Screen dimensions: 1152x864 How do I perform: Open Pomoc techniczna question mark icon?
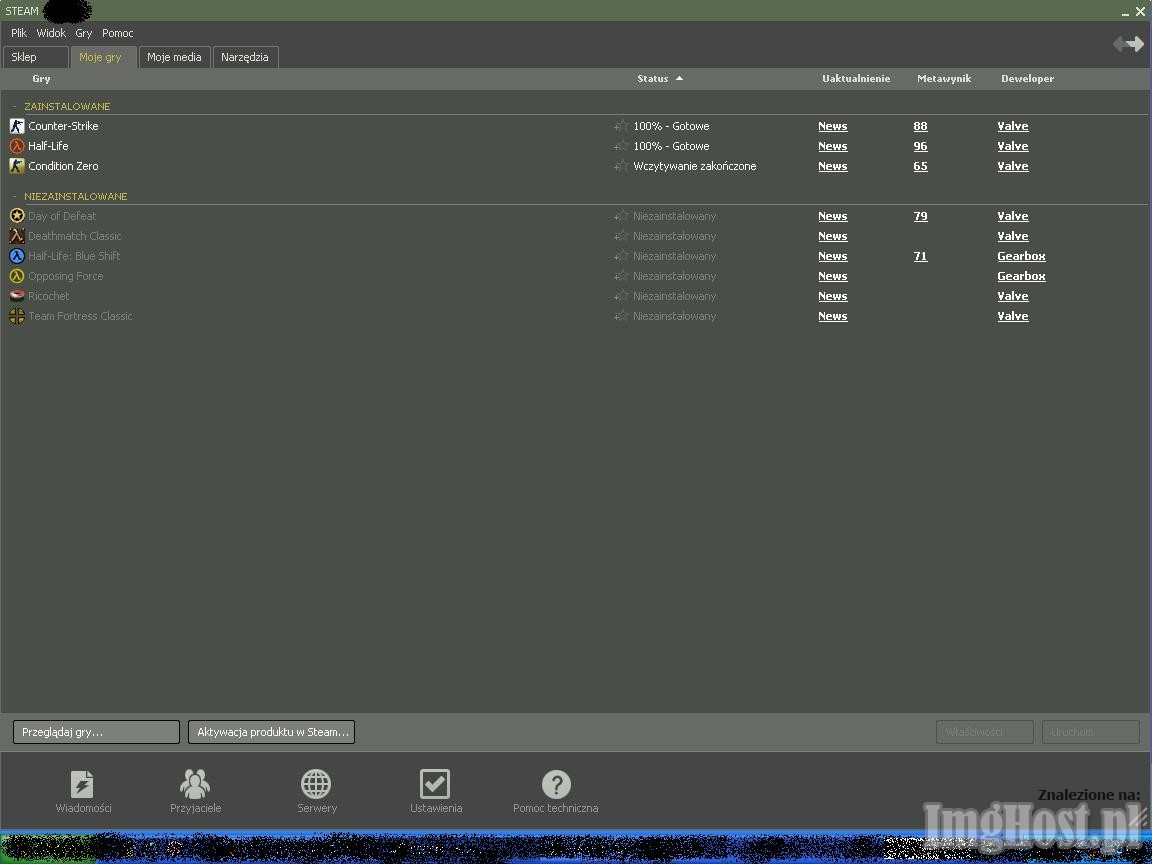(x=556, y=784)
